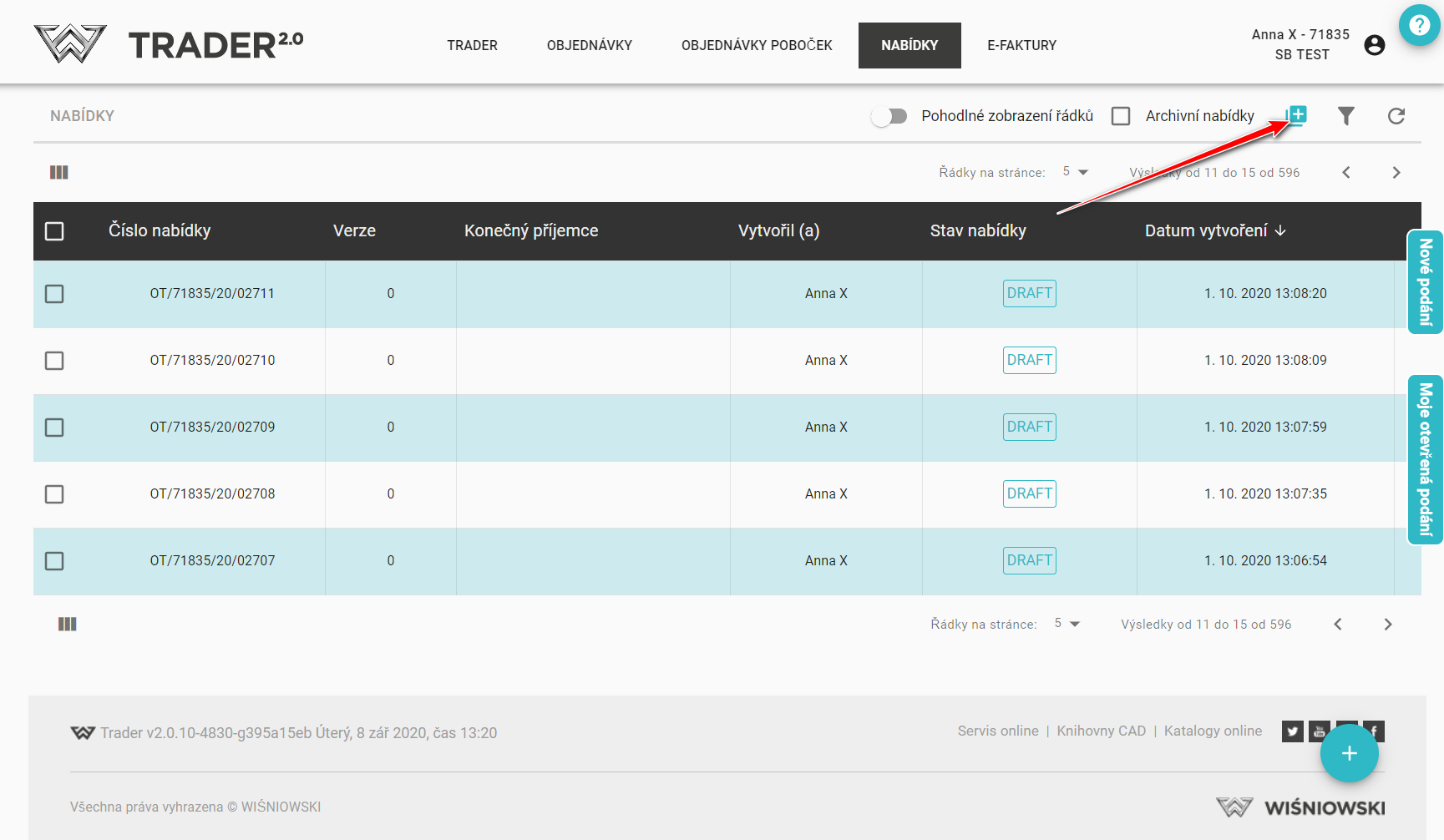Viewport: 1444px width, 840px height.
Task: Refresh the offers list
Action: [x=1396, y=116]
